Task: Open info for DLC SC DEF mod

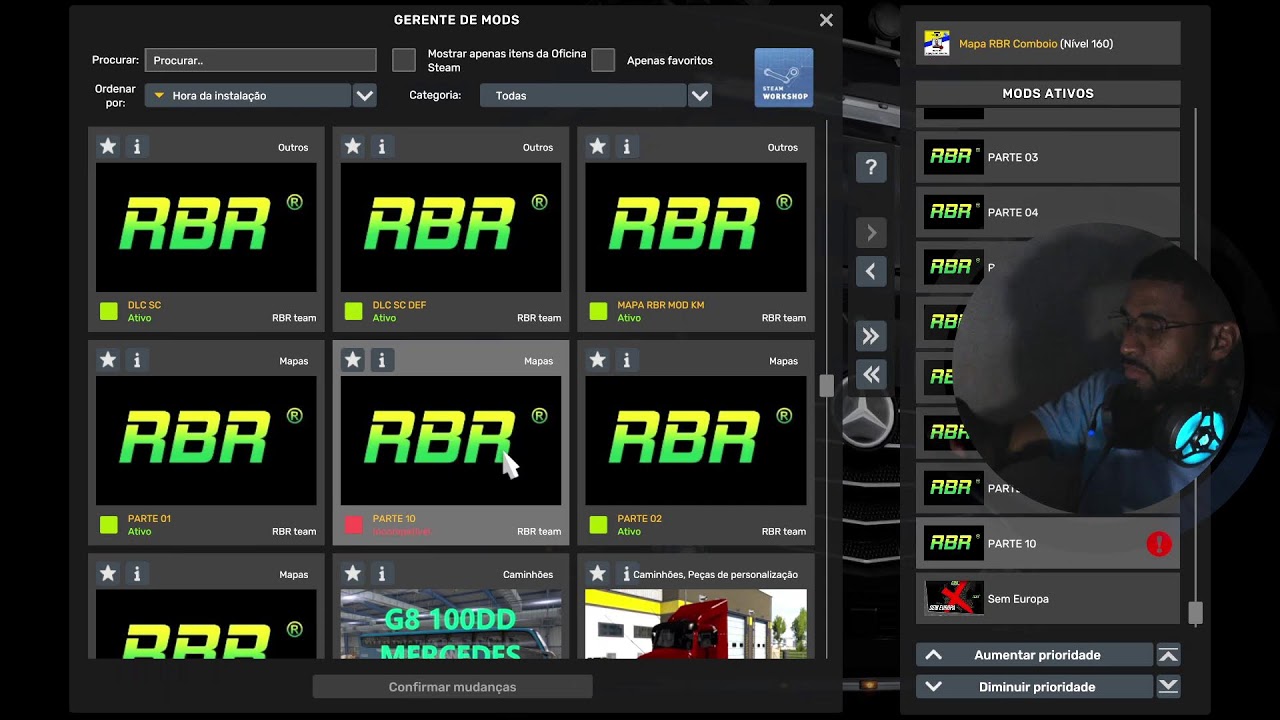Action: [382, 147]
